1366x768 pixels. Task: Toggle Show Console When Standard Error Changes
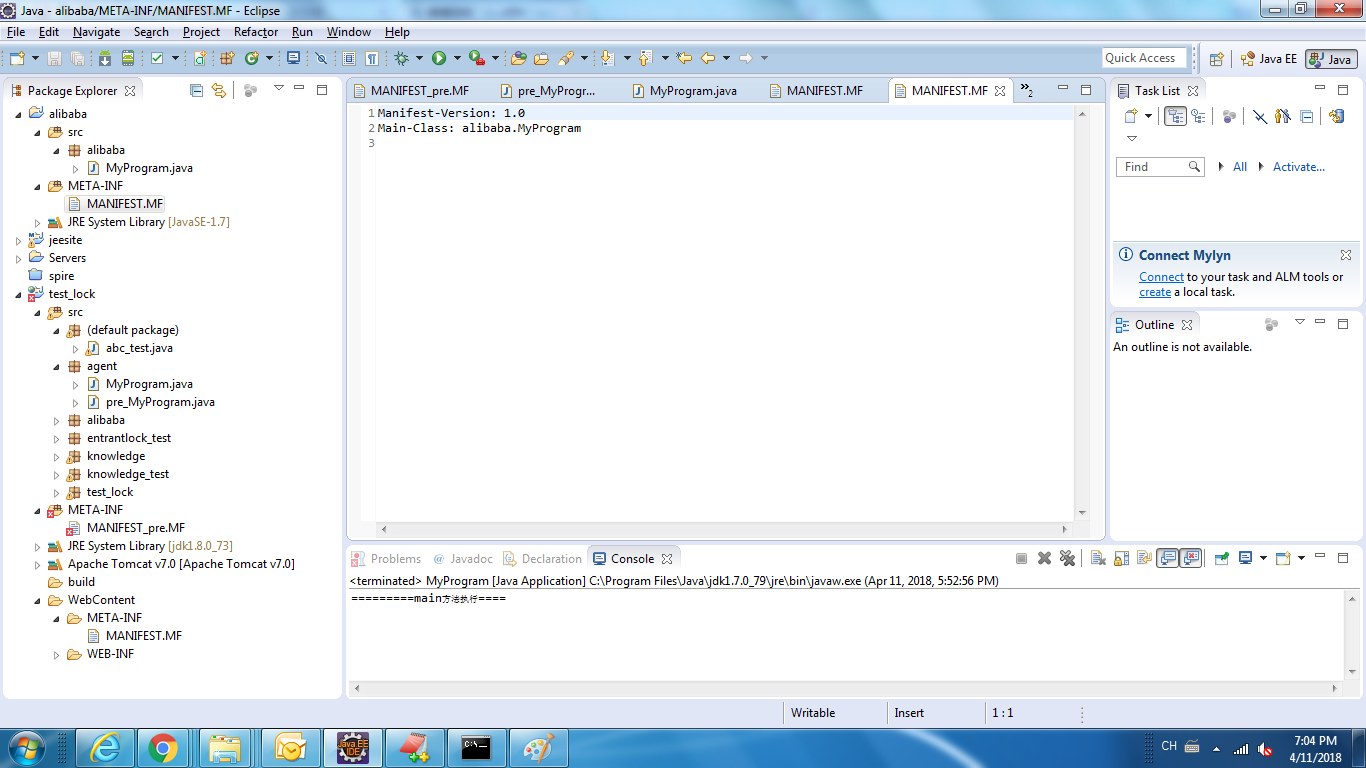1190,559
